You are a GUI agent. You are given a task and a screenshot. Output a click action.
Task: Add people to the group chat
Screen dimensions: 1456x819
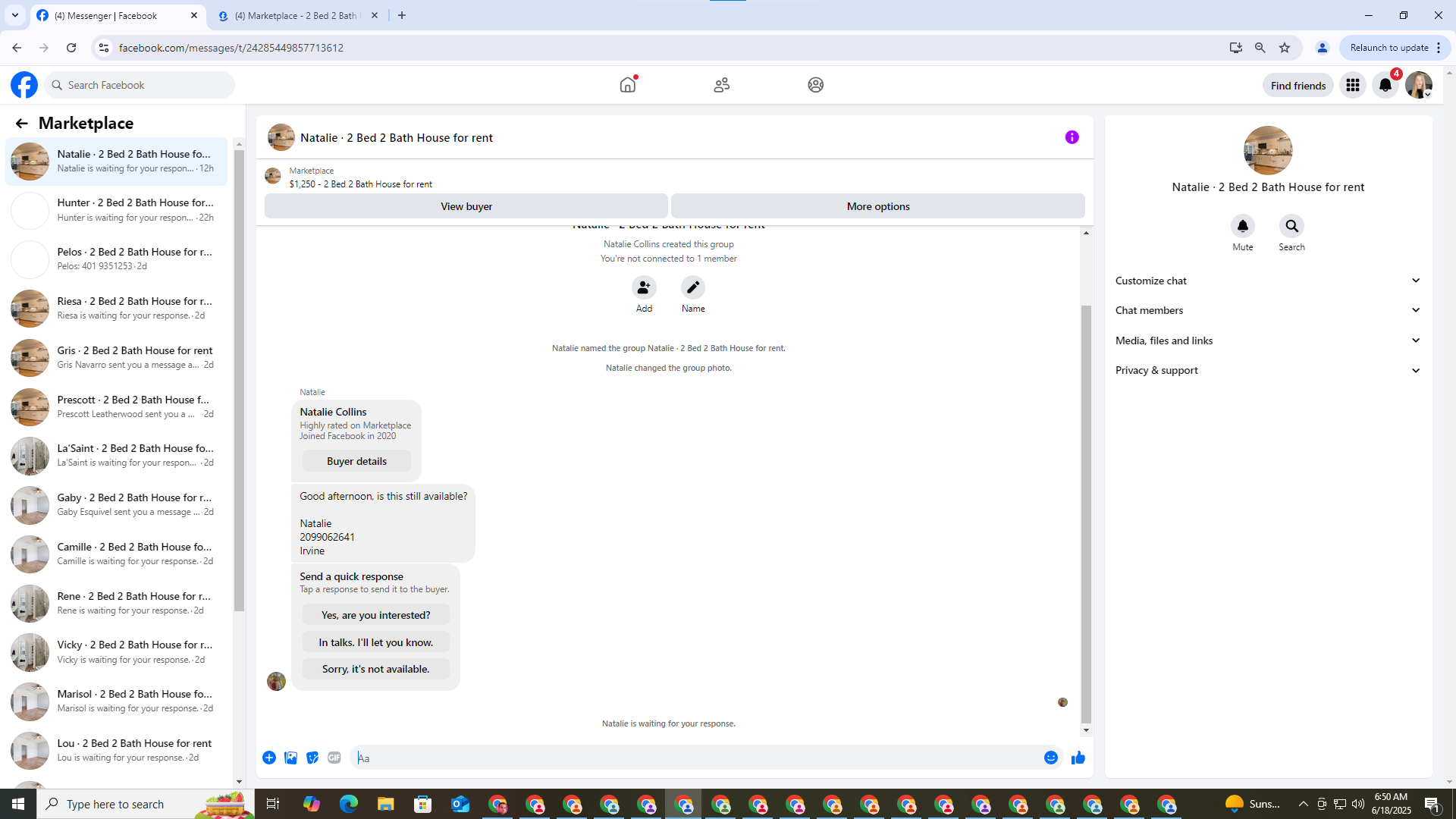click(x=644, y=287)
